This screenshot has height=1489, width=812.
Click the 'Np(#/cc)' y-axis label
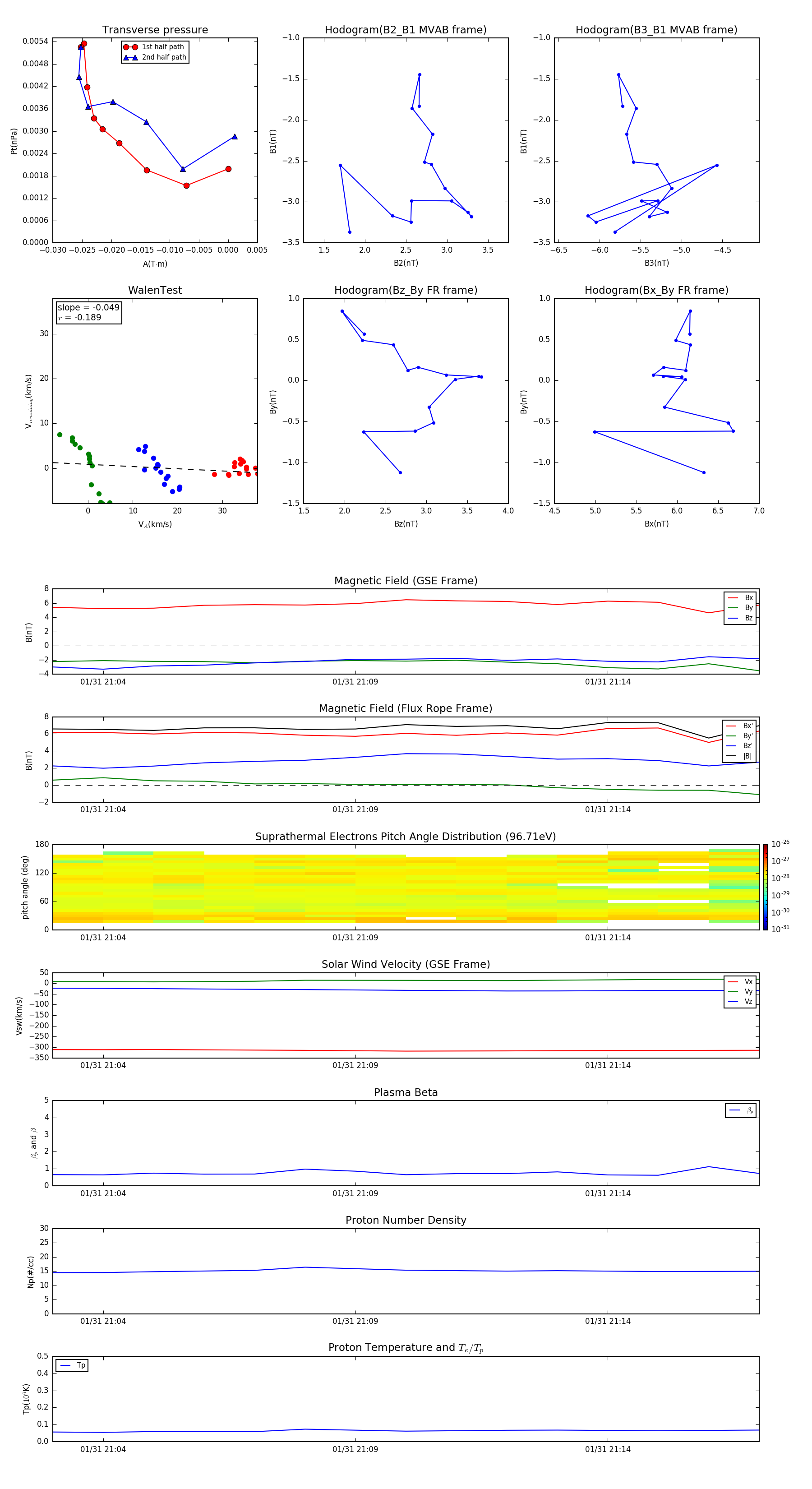click(31, 1272)
